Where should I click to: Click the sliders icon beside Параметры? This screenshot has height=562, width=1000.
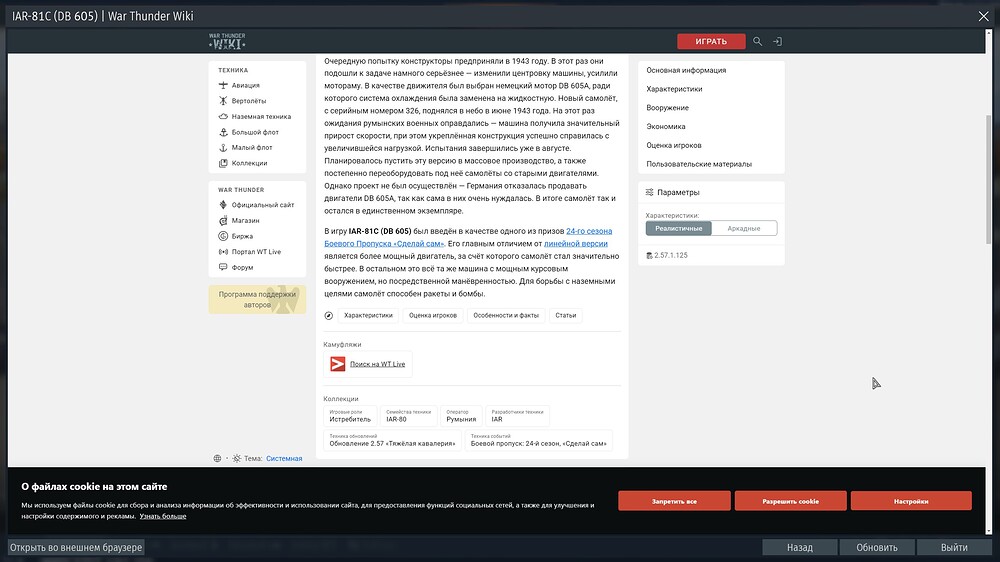click(x=649, y=192)
